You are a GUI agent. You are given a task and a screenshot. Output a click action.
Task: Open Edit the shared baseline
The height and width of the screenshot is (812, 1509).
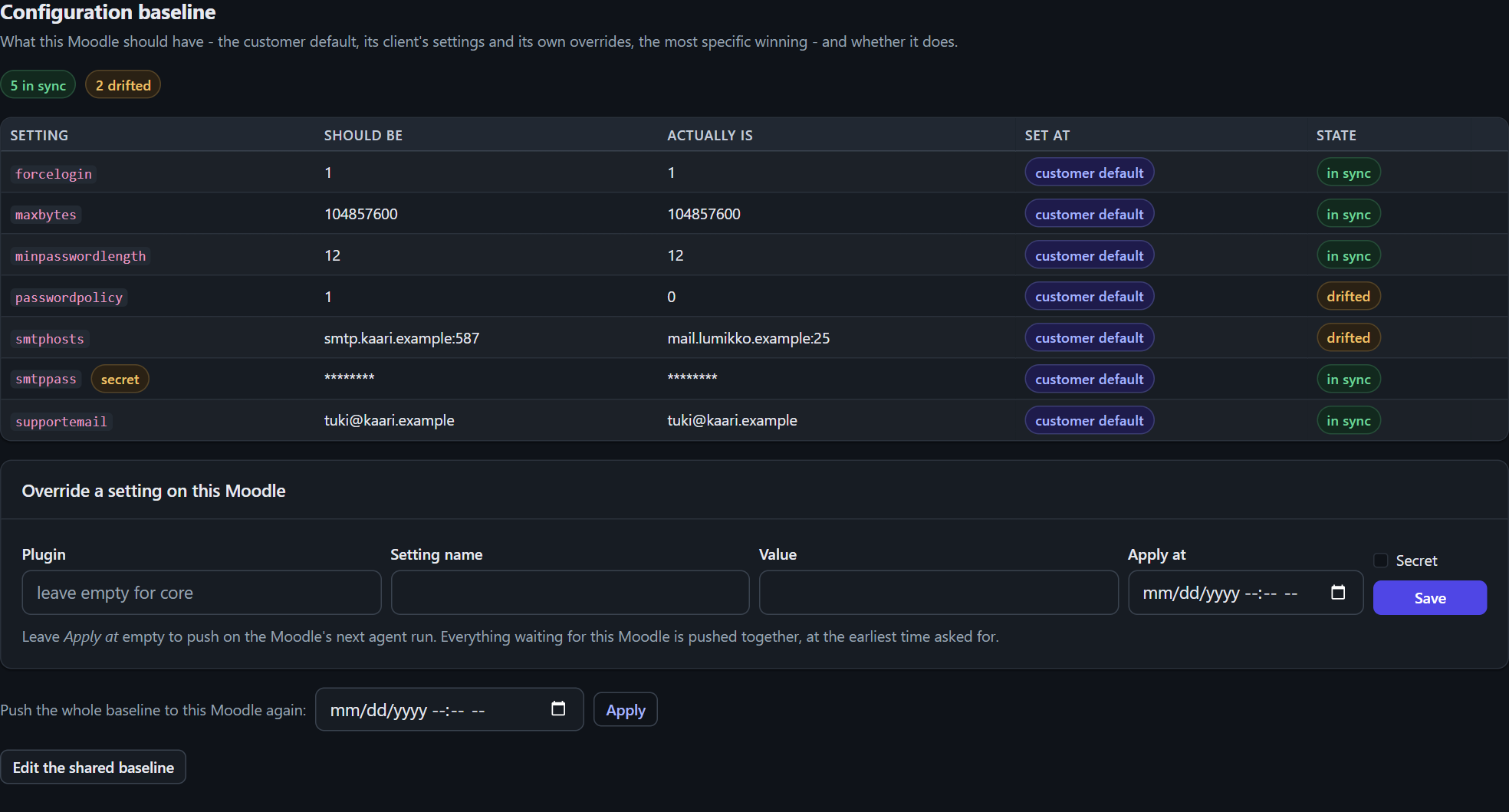point(94,768)
